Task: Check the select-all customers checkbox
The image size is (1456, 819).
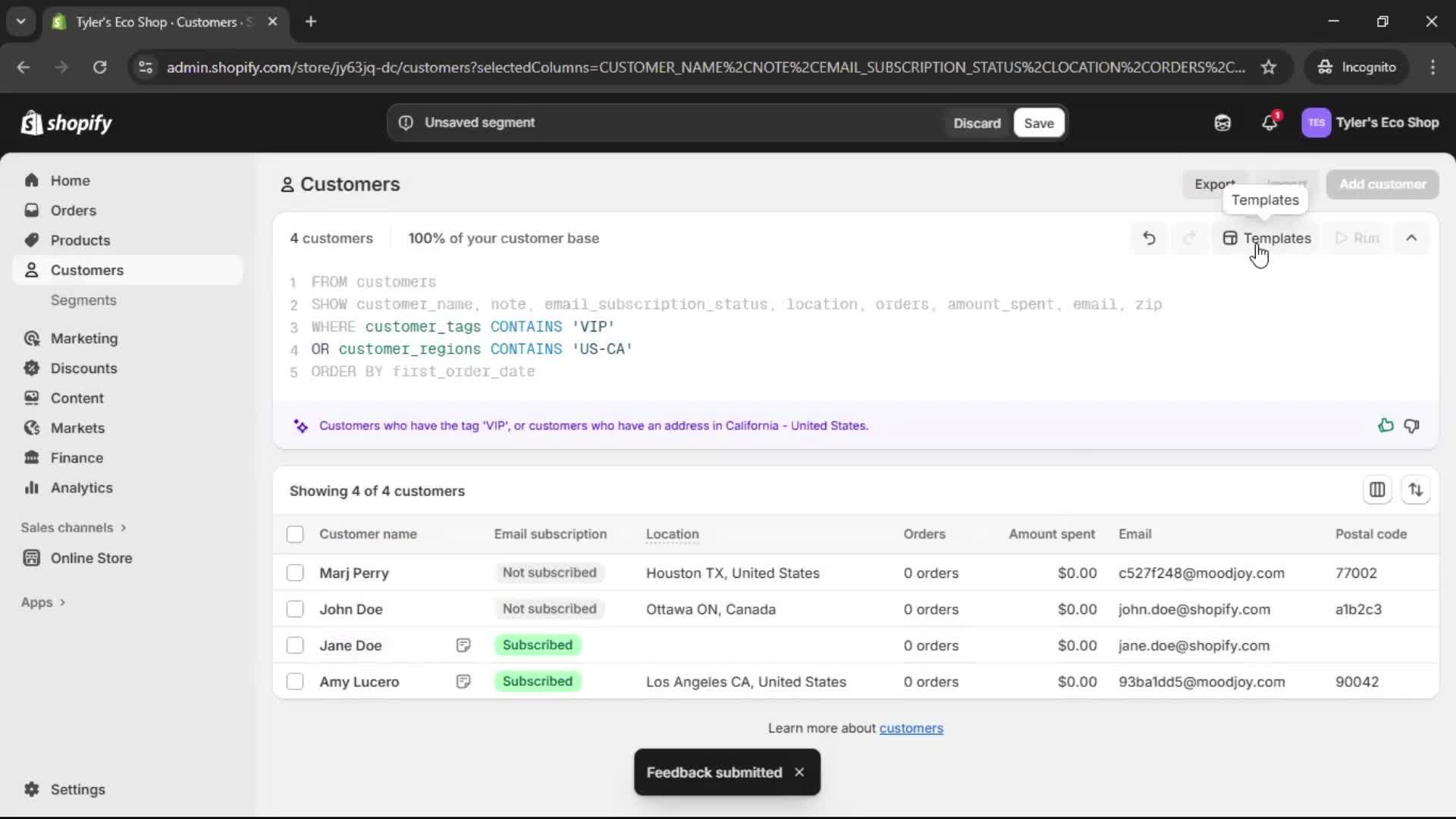Action: pos(295,534)
